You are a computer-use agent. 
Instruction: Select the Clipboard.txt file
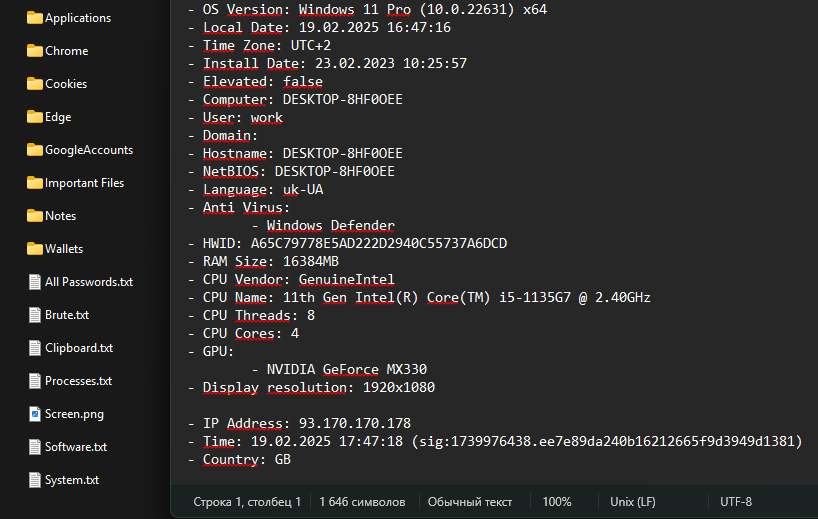78,348
